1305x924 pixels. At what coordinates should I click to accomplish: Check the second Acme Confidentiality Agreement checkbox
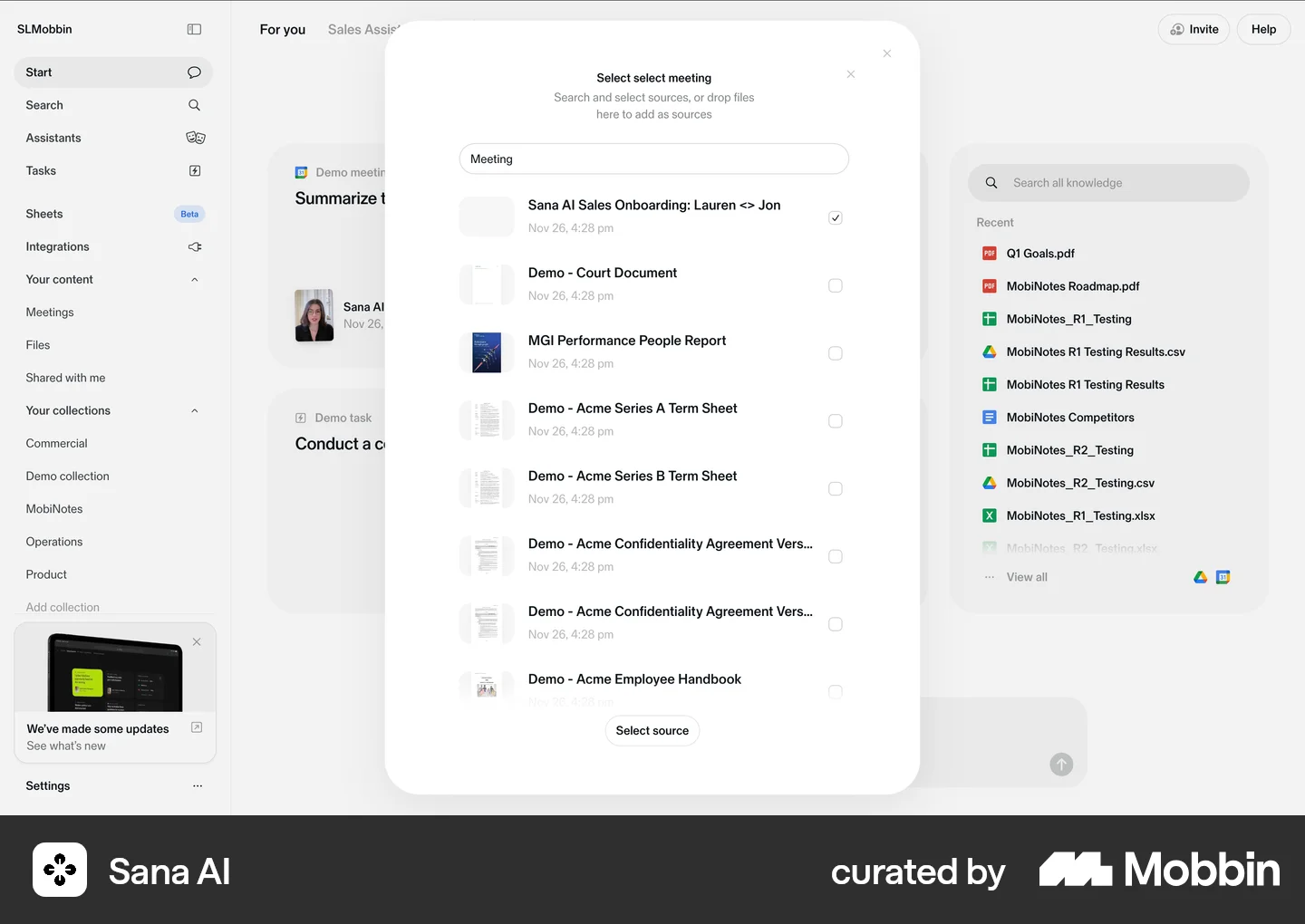point(836,624)
